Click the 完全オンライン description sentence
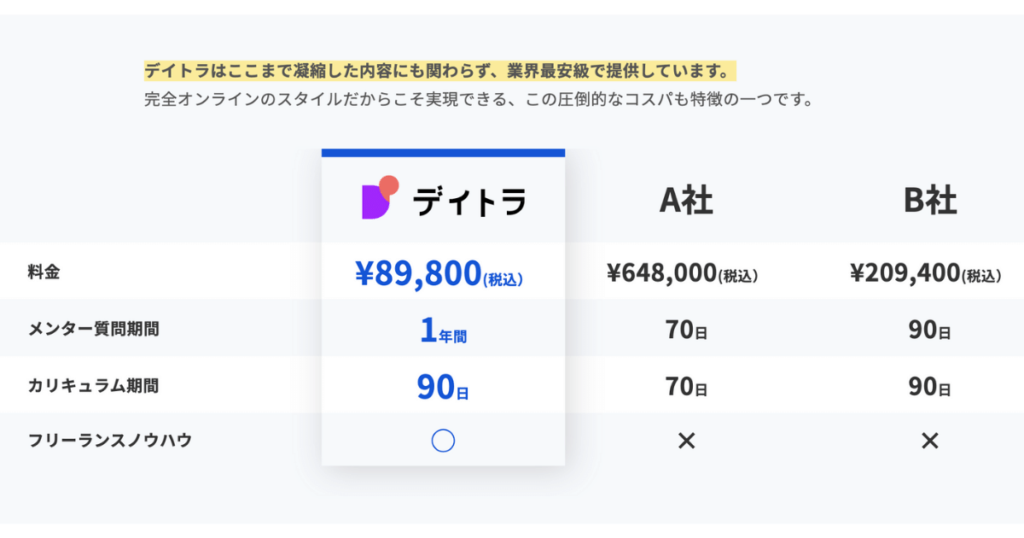1024x538 pixels. (479, 99)
